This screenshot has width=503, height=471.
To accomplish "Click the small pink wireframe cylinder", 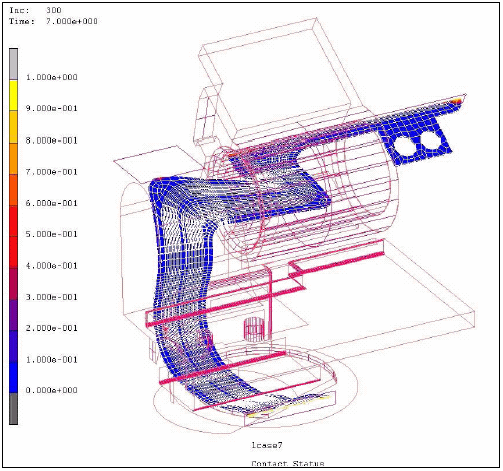I will (x=255, y=330).
